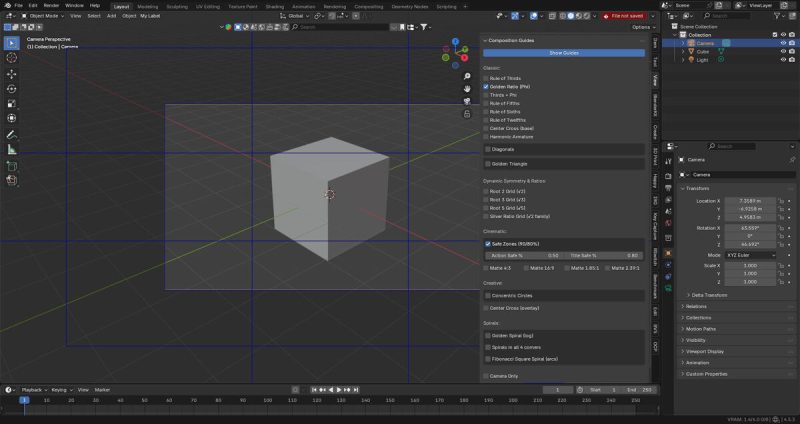This screenshot has height=424, width=800.
Task: Select the Cursor tool in the toolbar
Action: point(12,58)
